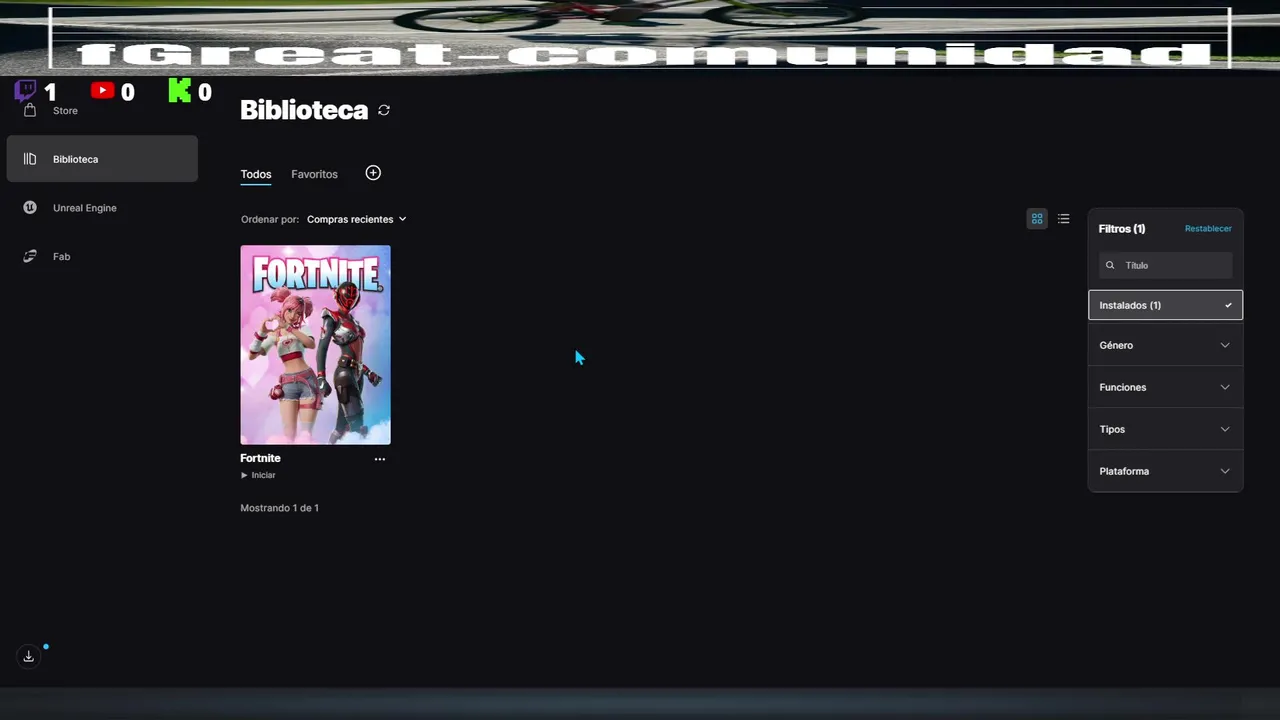This screenshot has width=1280, height=720.
Task: Refresh the Biblioteca library
Action: (384, 110)
